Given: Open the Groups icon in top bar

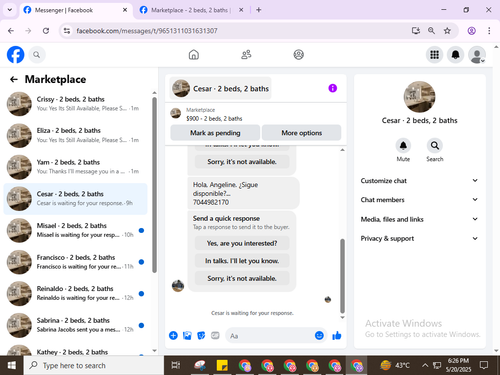Looking at the screenshot, I should 298,55.
